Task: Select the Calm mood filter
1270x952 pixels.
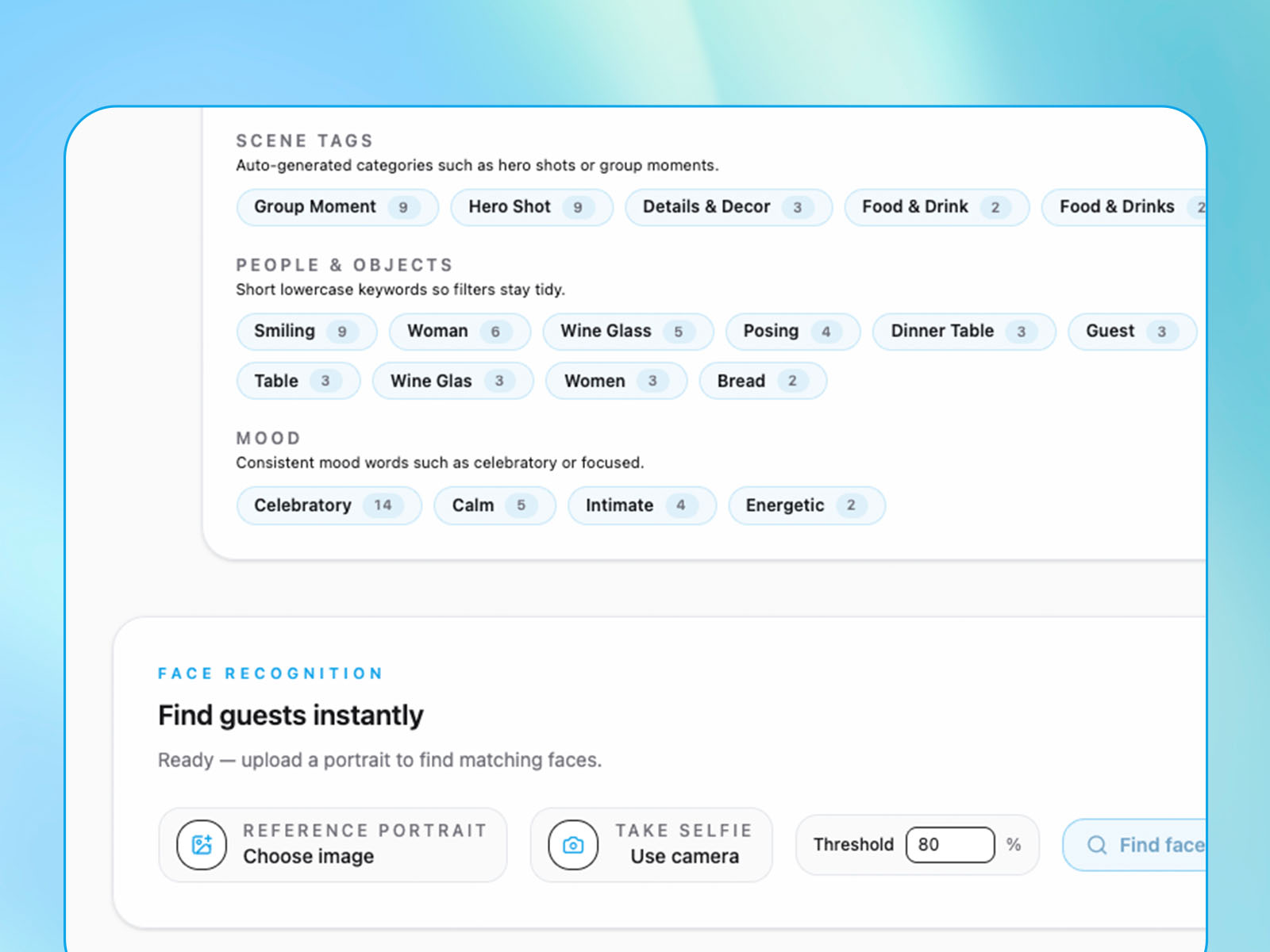Action: [x=494, y=505]
